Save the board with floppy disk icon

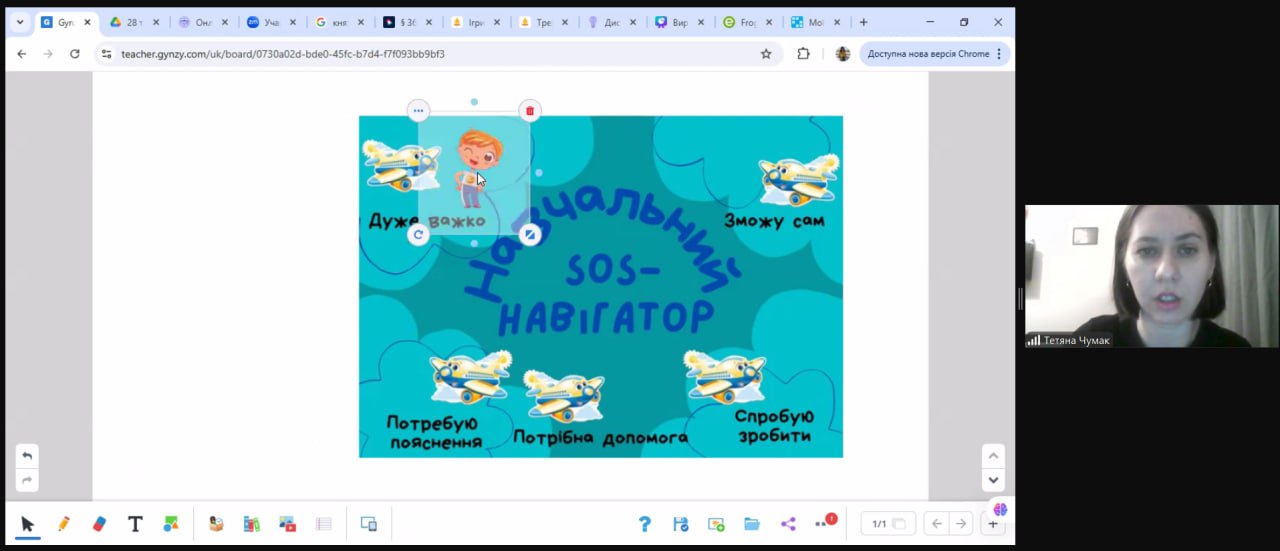pos(681,524)
